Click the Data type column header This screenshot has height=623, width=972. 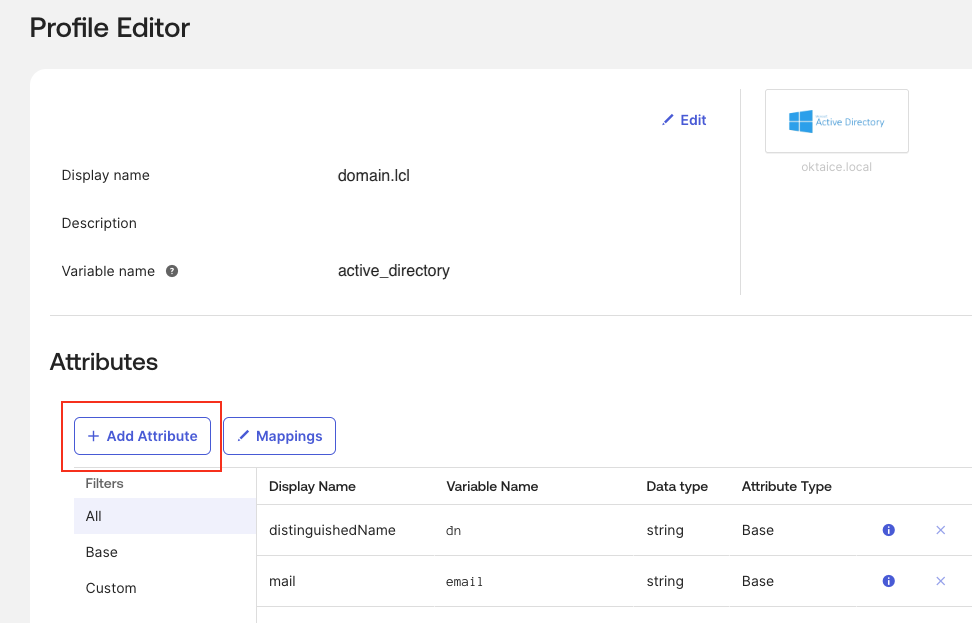coord(677,486)
